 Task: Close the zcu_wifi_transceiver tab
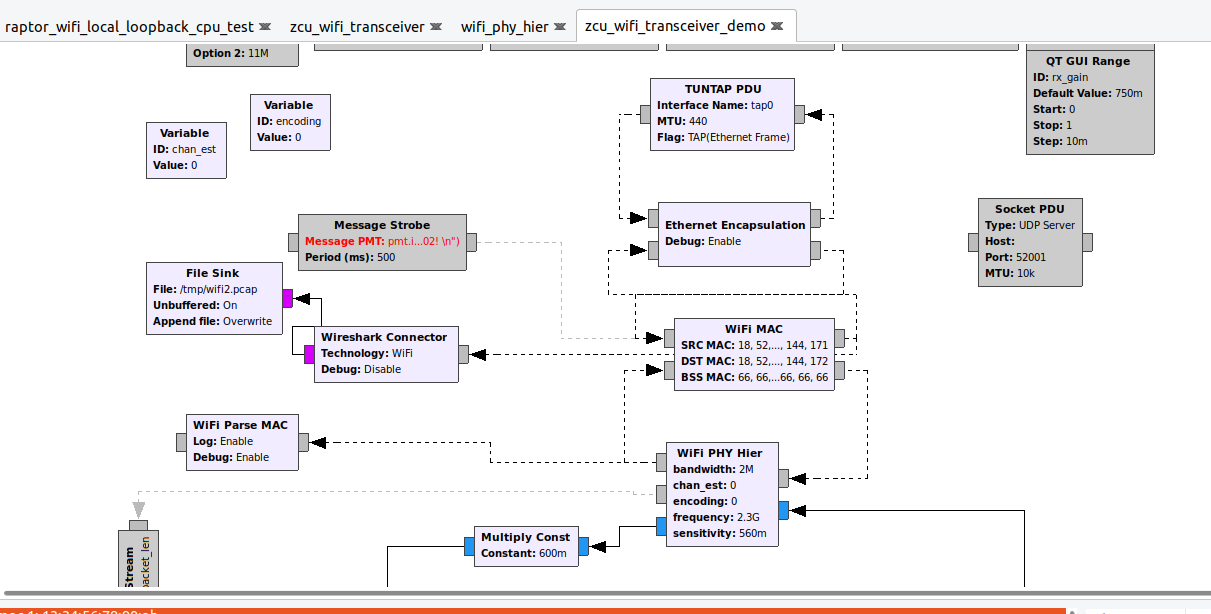point(435,26)
